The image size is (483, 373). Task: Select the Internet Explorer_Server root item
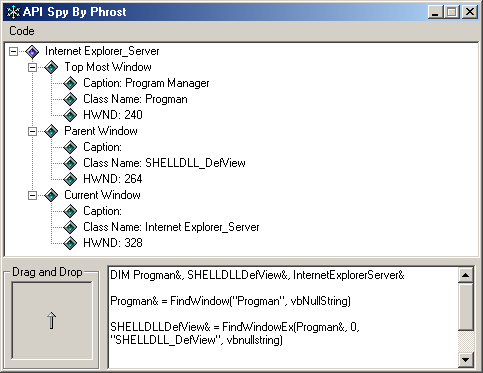[102, 51]
